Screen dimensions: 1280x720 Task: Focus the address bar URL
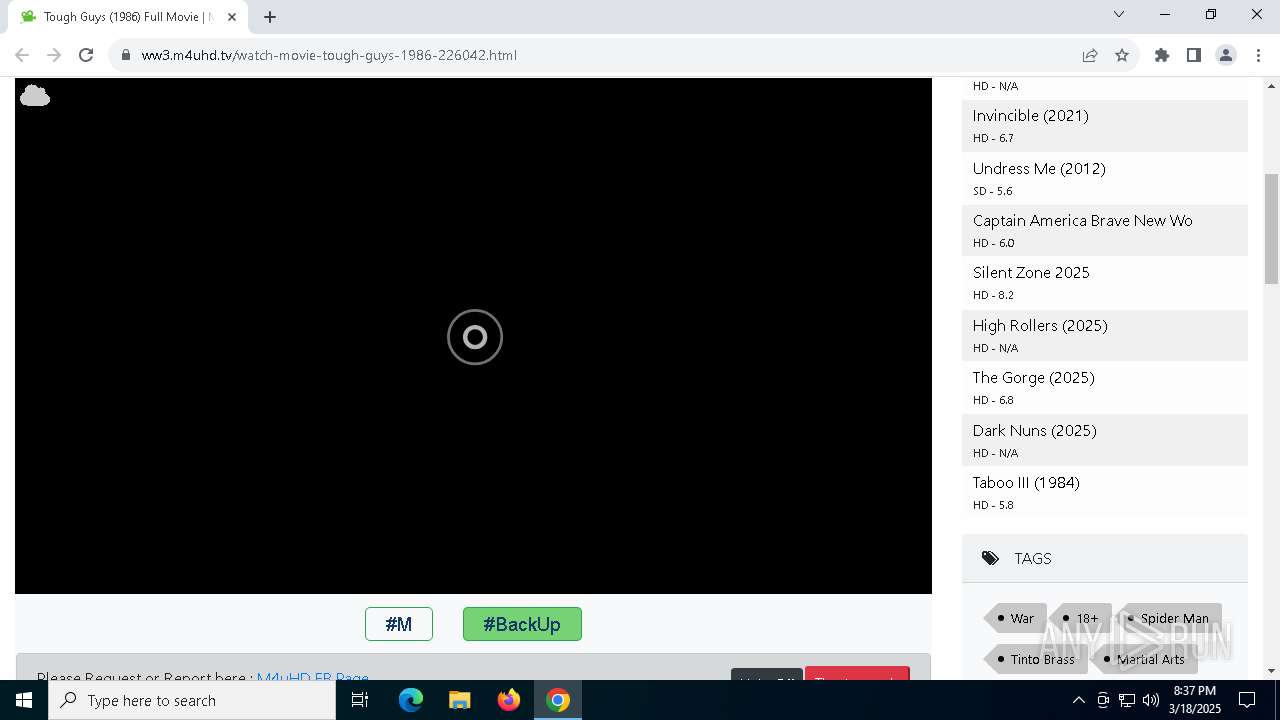(329, 55)
